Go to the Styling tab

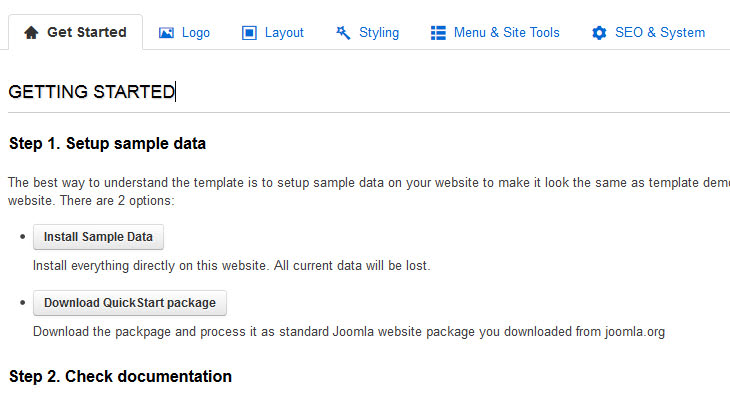tap(379, 33)
